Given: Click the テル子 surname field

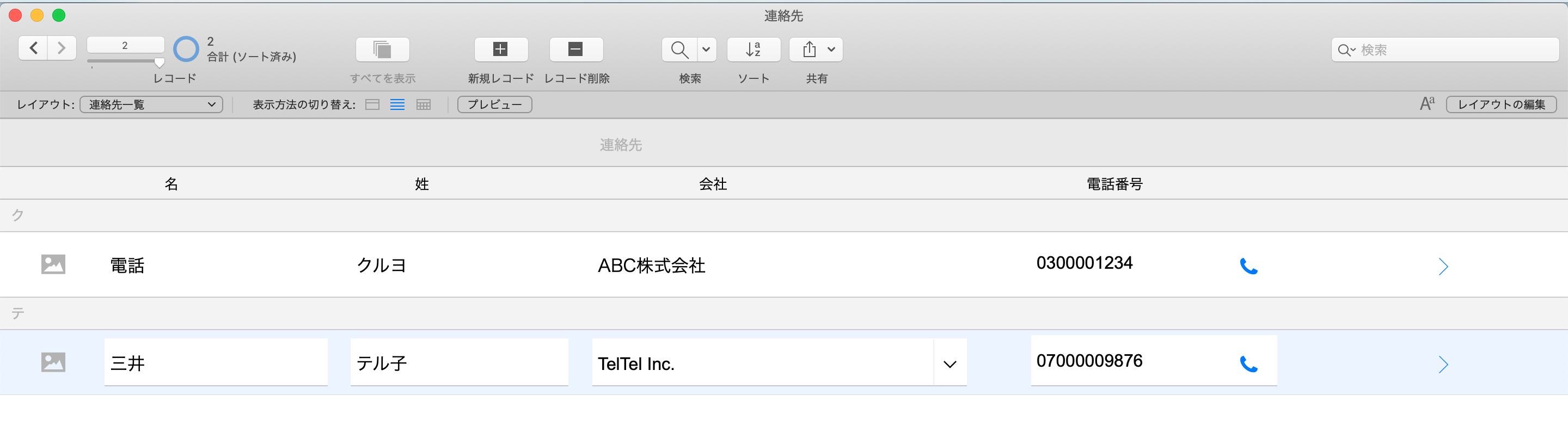Looking at the screenshot, I should coord(460,362).
